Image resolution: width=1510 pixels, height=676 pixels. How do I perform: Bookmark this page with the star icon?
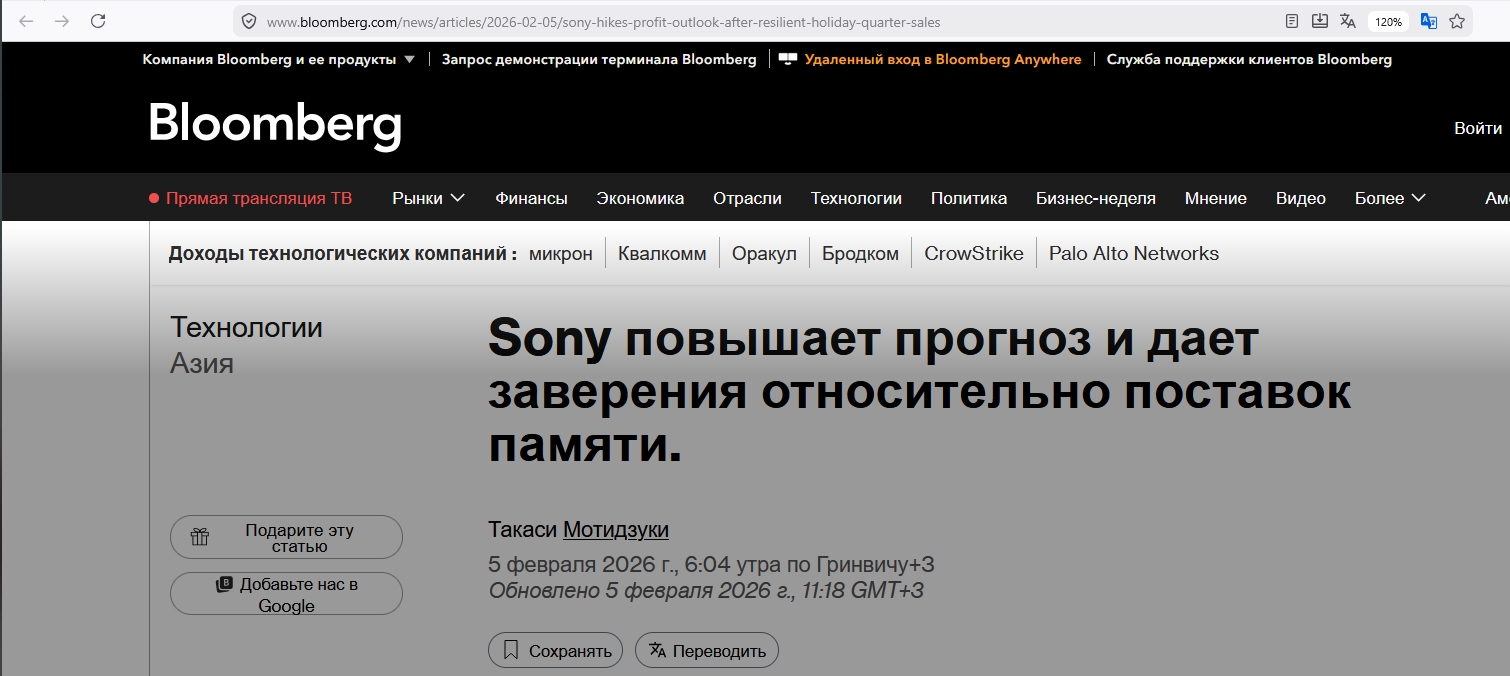1457,21
